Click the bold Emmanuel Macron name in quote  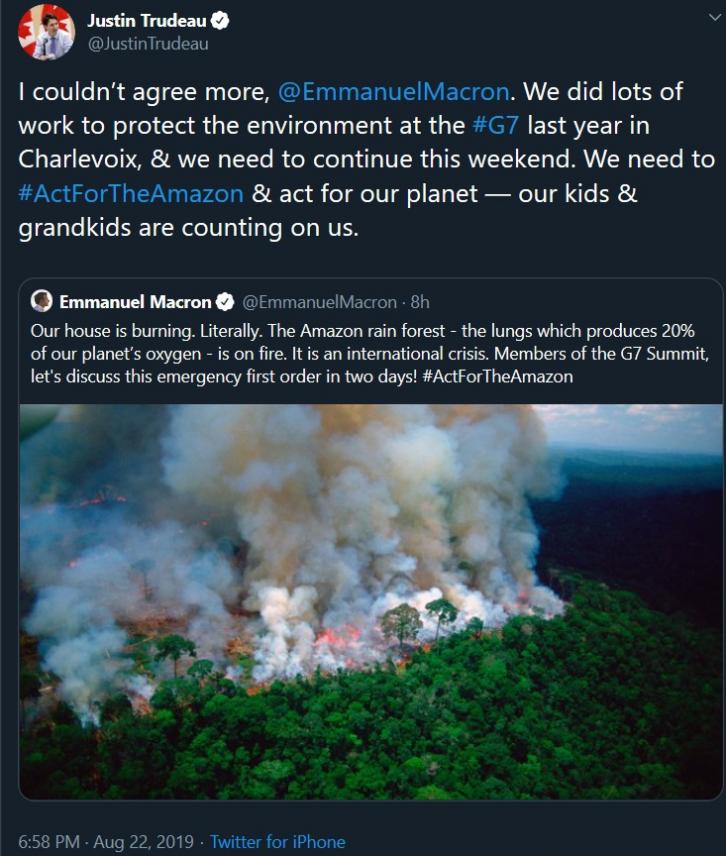pos(135,302)
